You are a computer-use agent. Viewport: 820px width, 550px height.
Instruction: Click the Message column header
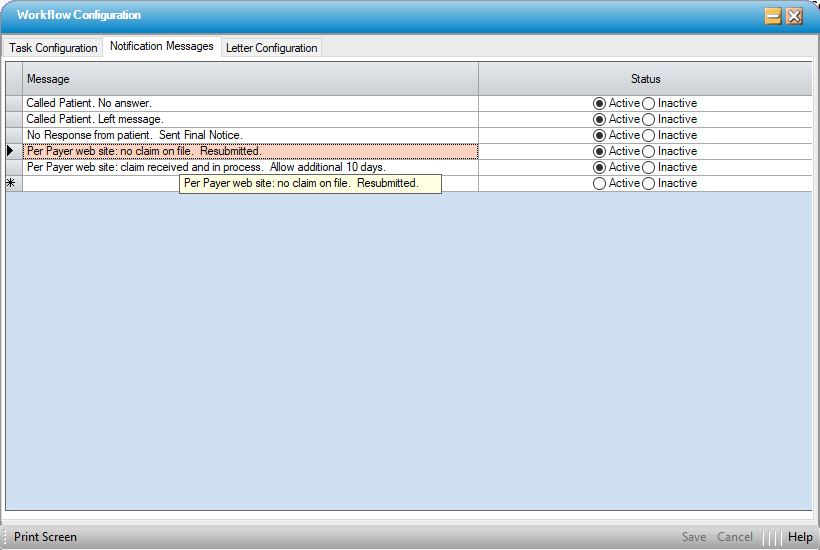(250, 79)
